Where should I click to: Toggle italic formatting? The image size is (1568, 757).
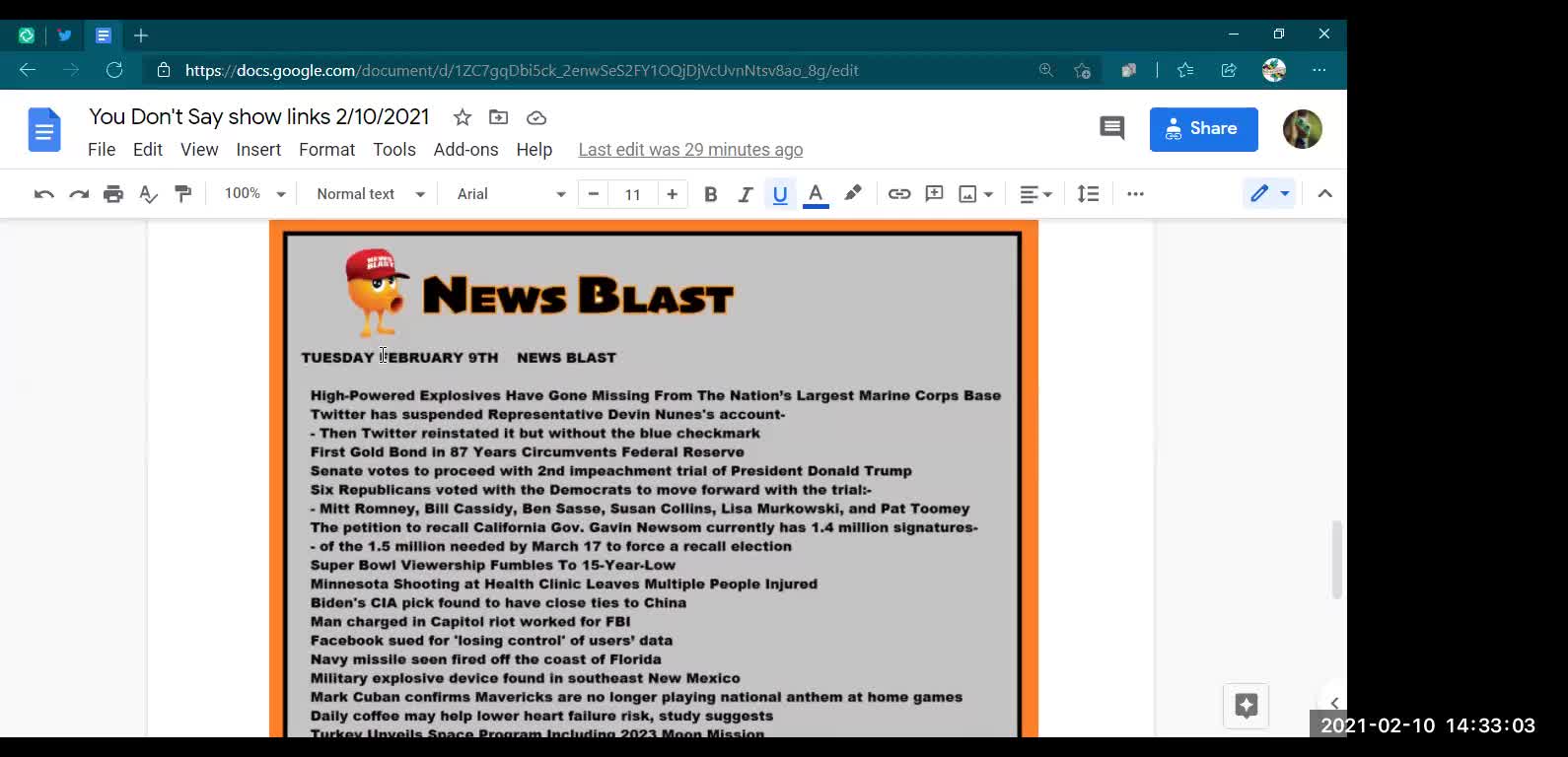point(746,194)
